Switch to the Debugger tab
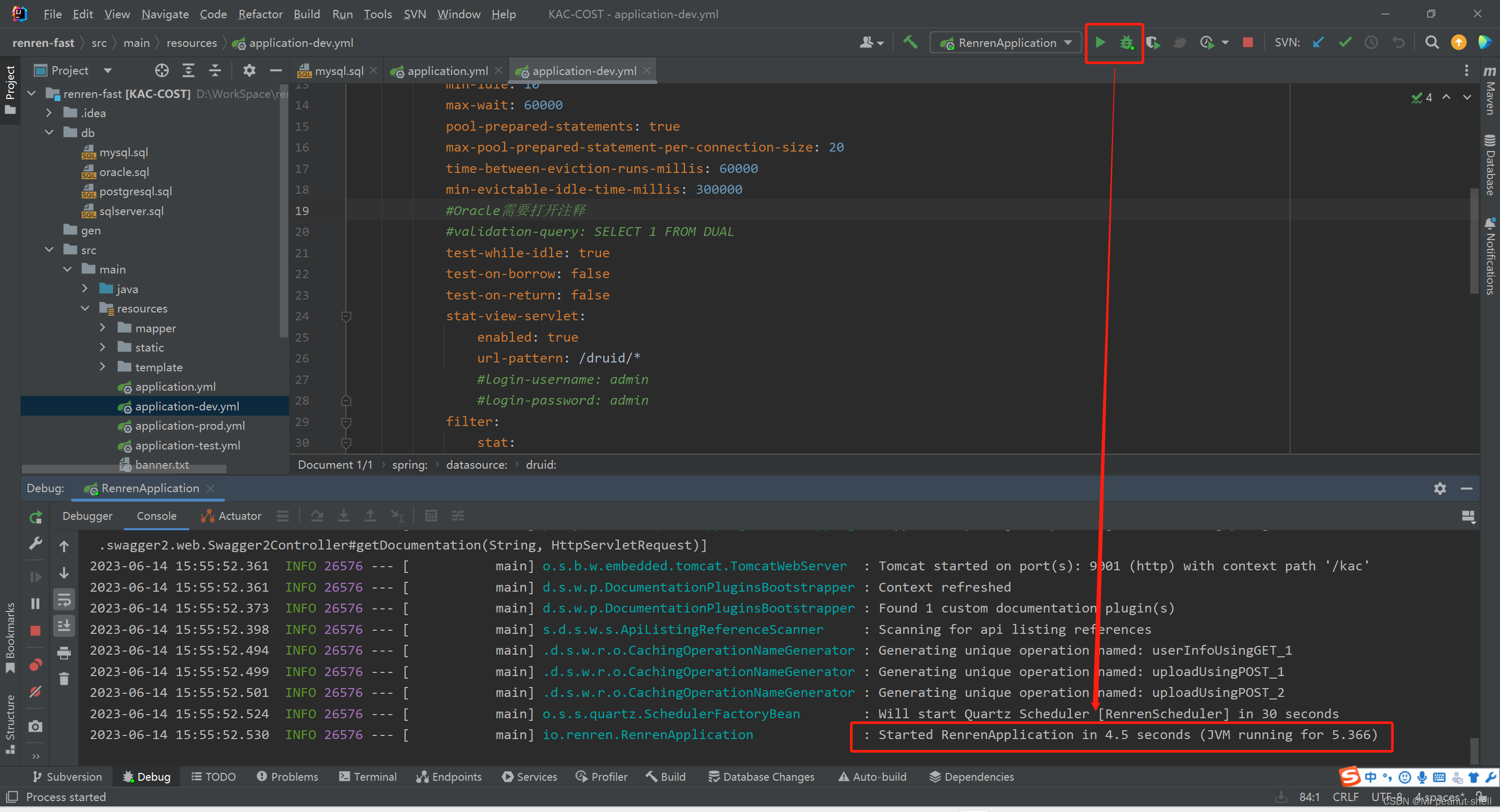This screenshot has width=1500, height=812. [87, 516]
